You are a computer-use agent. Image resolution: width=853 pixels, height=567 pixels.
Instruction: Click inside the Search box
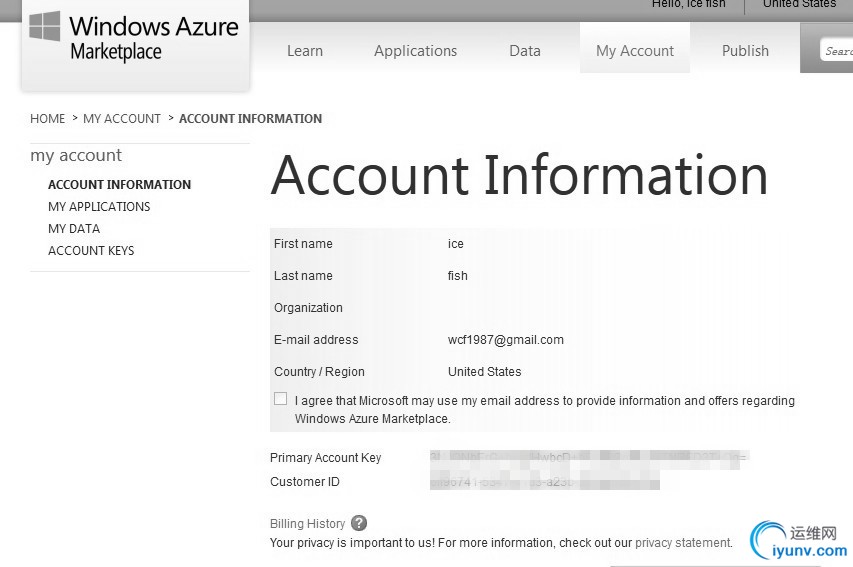tap(836, 50)
